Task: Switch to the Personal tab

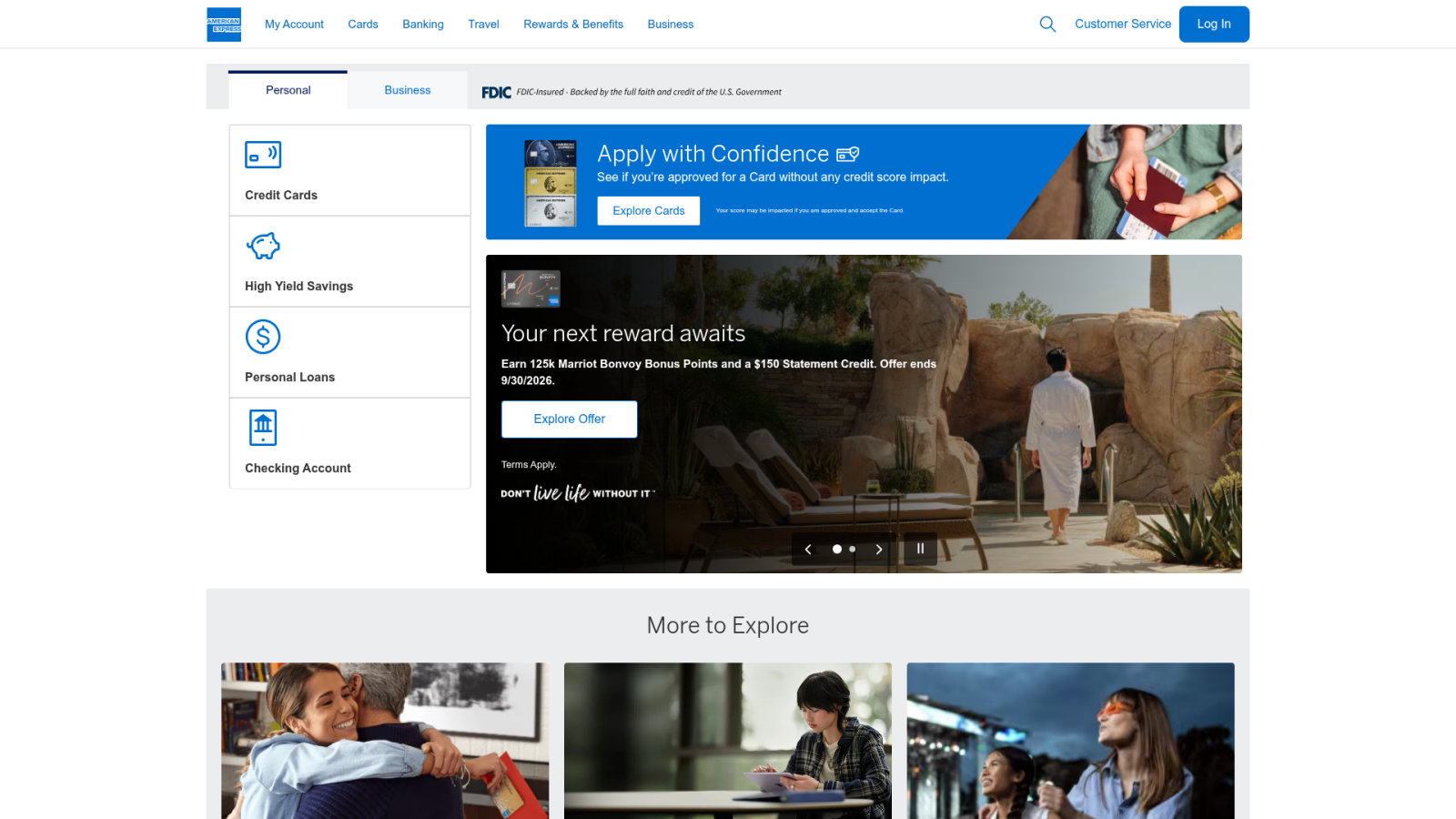Action: (x=288, y=90)
